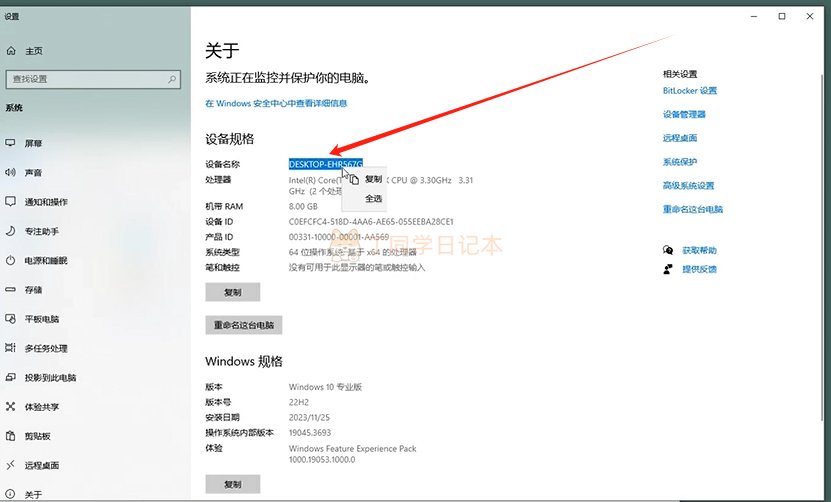Open 投影到此电脑 projection icon

tap(10, 377)
